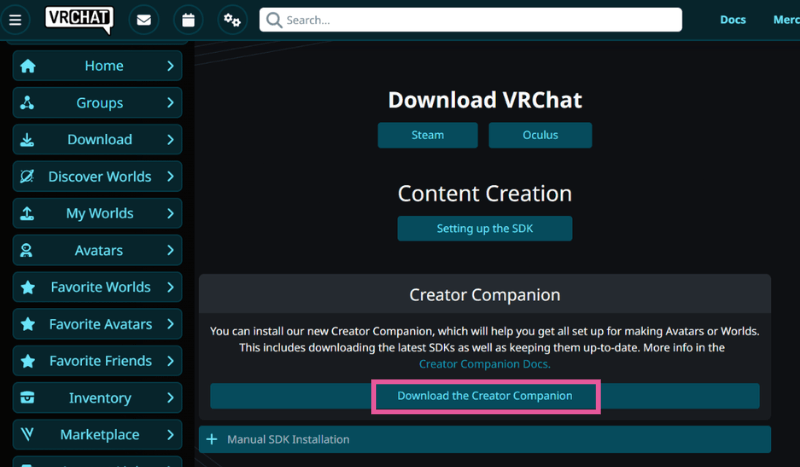Click the VRChat logo
The image size is (800, 467).
click(x=79, y=19)
